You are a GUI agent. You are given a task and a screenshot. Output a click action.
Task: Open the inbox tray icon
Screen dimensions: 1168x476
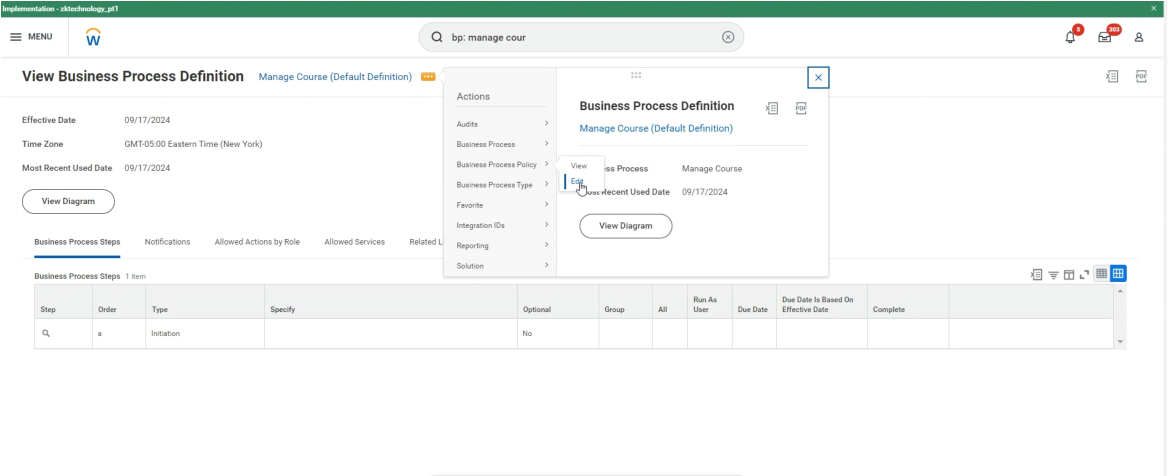pyautogui.click(x=1104, y=37)
